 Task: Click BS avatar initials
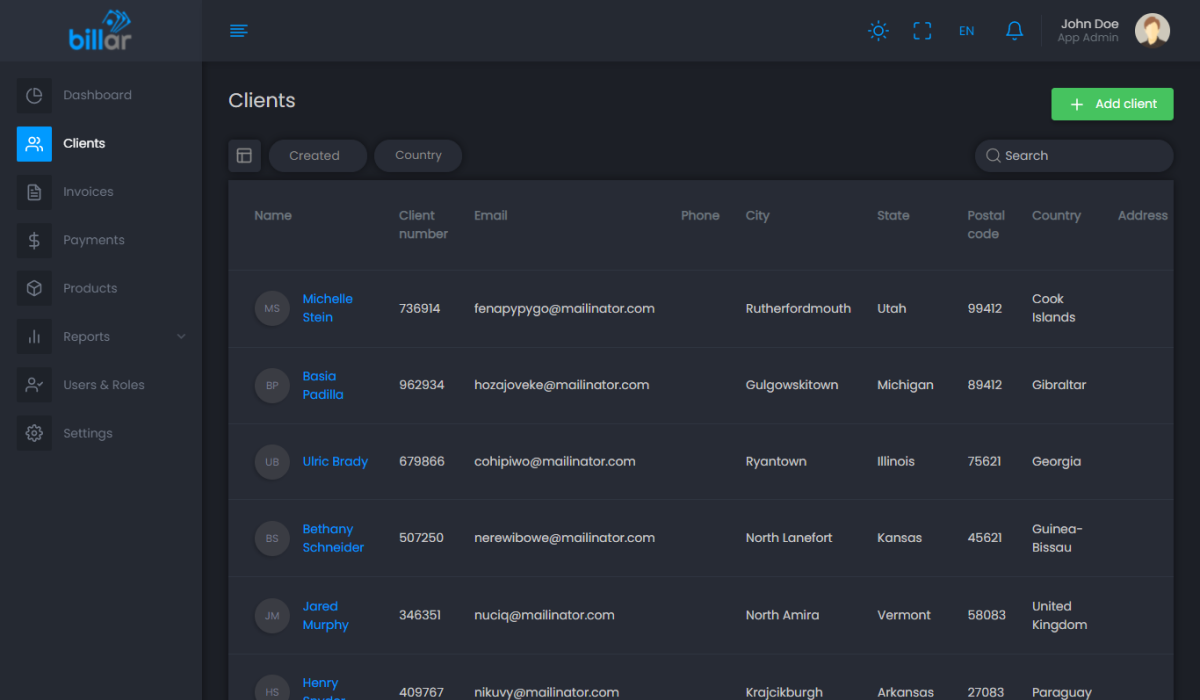272,538
